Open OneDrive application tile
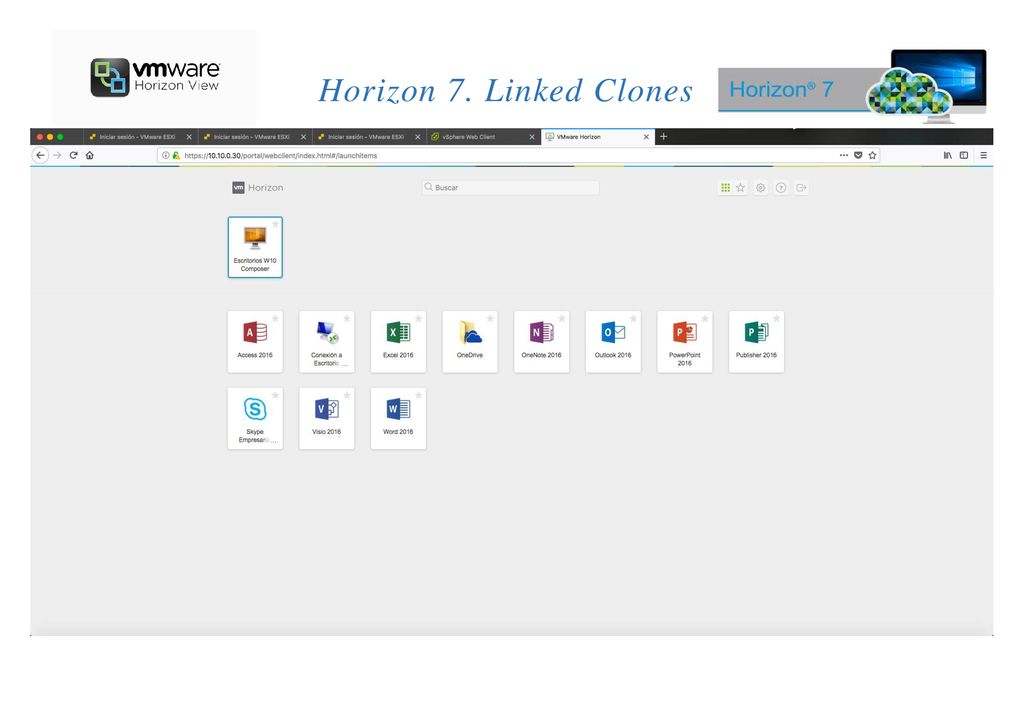 click(470, 341)
